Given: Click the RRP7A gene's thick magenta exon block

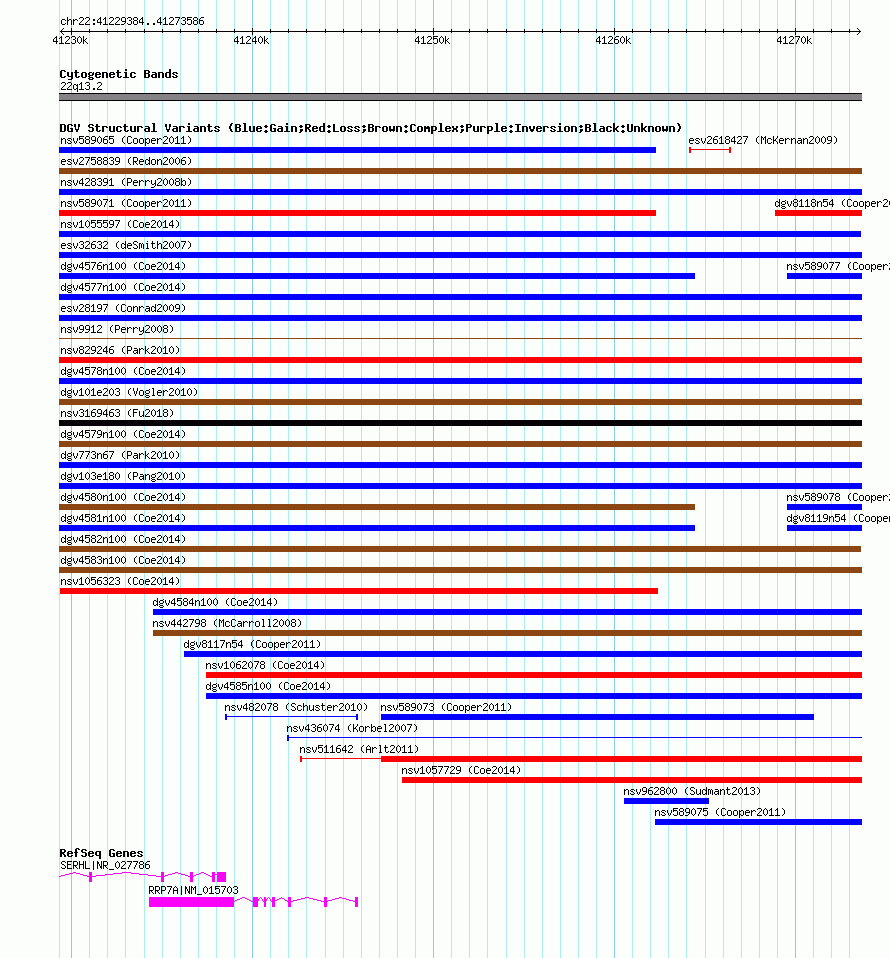Looking at the screenshot, I should click(191, 902).
